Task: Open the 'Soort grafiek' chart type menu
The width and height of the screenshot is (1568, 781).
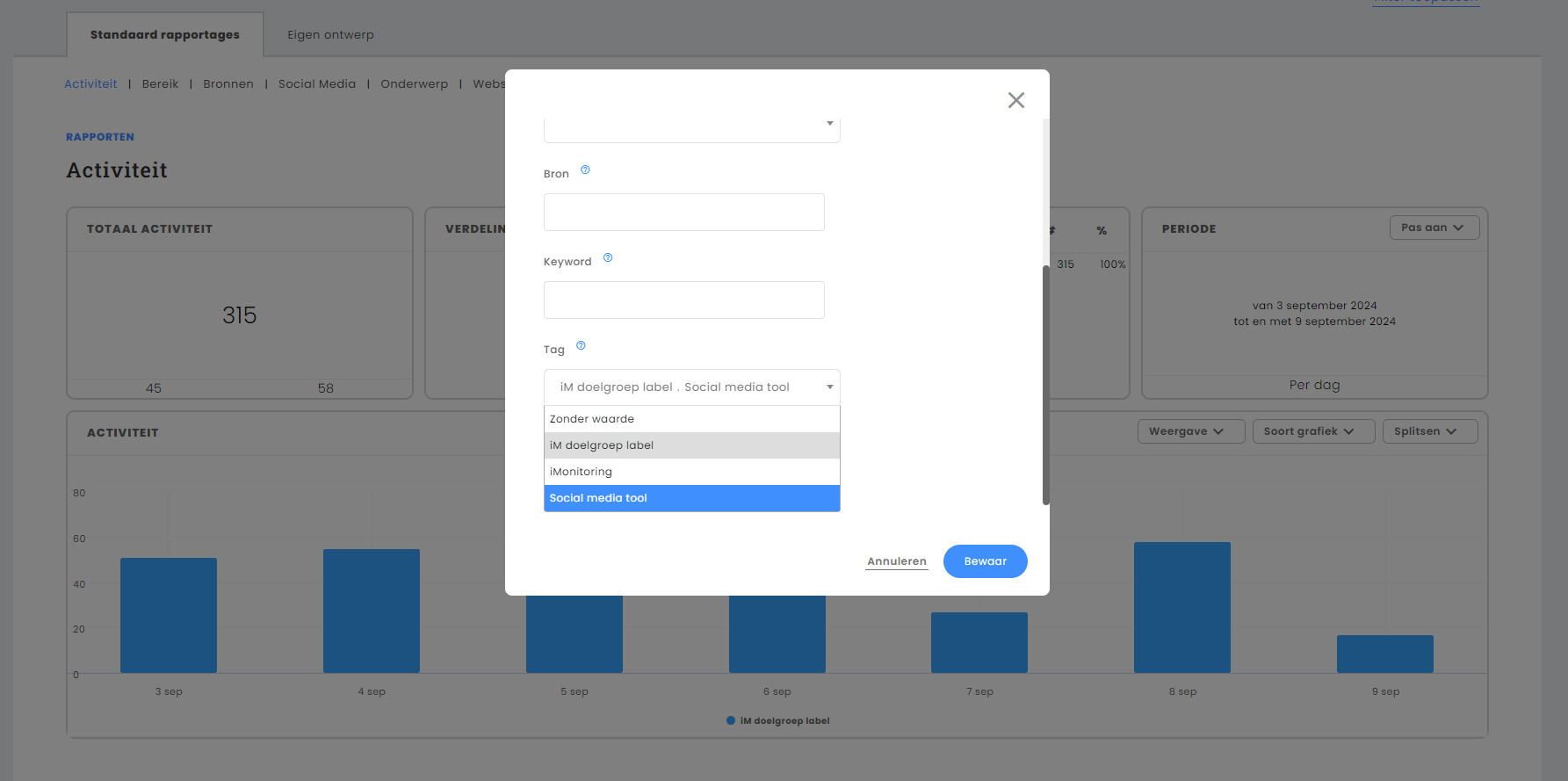Action: 1312,431
